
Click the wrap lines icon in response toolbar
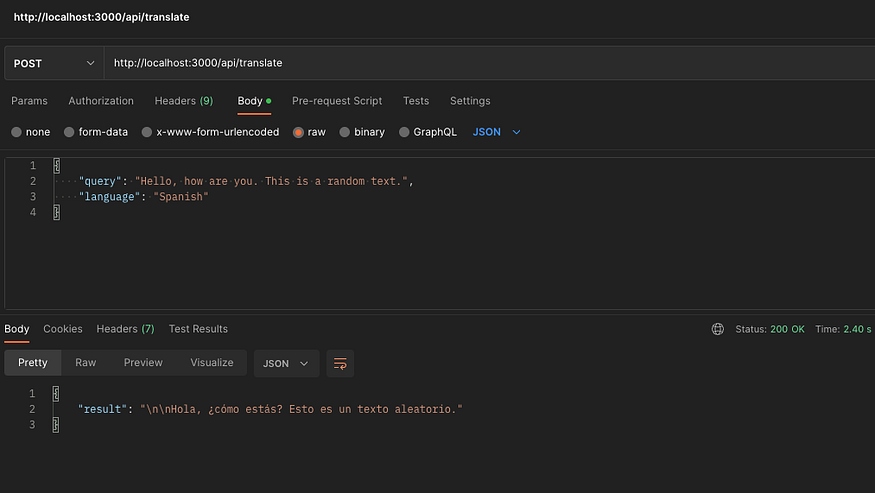point(340,363)
